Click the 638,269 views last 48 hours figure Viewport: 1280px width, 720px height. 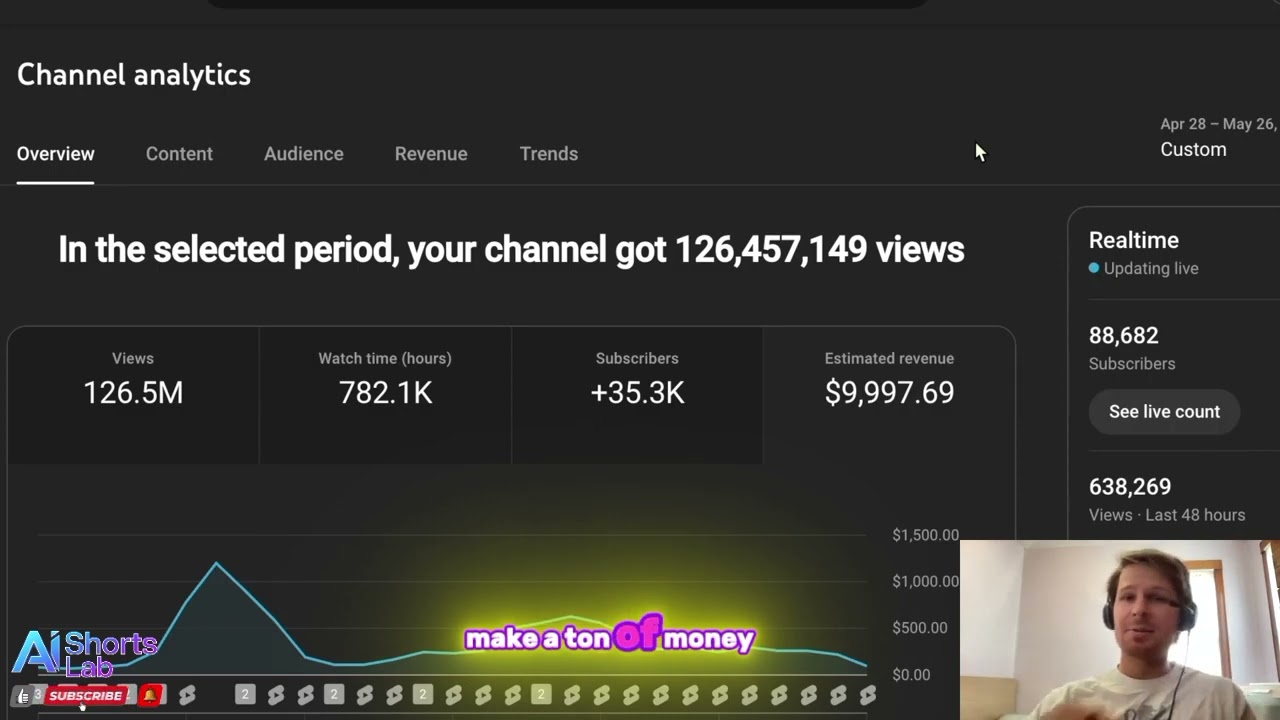[1130, 487]
